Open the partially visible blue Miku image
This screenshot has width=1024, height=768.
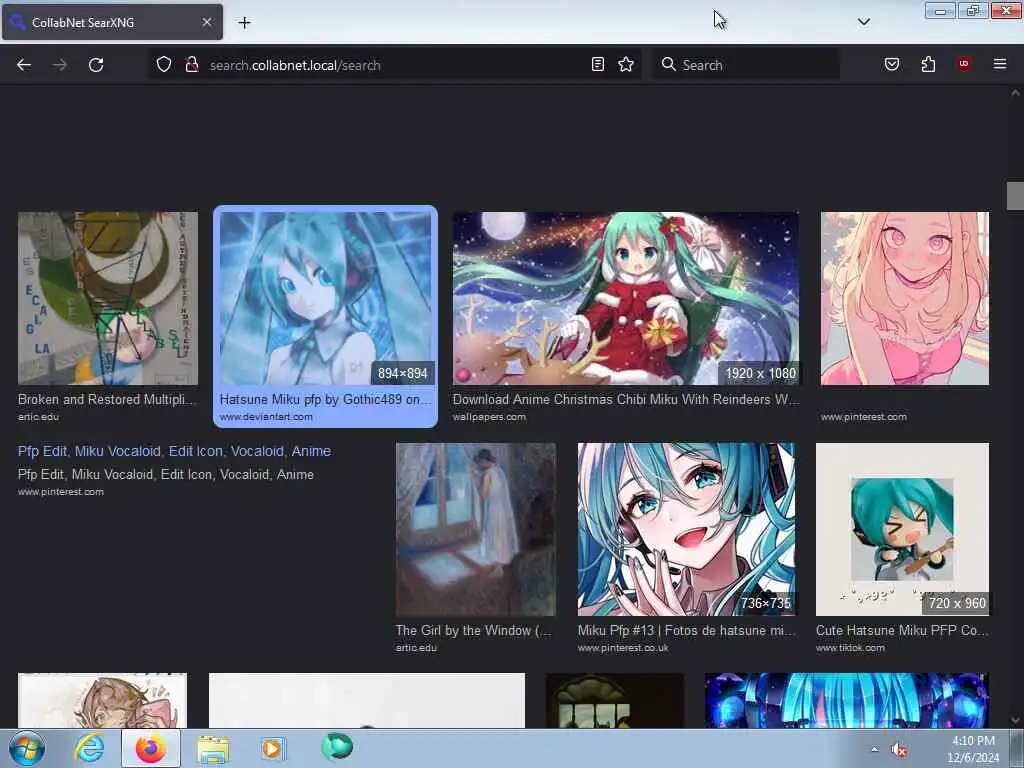(846, 700)
